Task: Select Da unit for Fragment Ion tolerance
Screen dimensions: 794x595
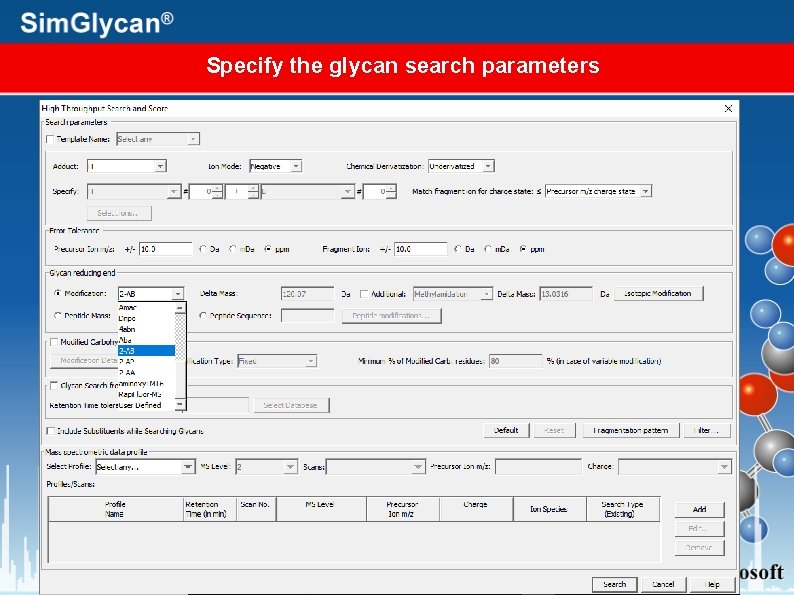Action: [458, 249]
